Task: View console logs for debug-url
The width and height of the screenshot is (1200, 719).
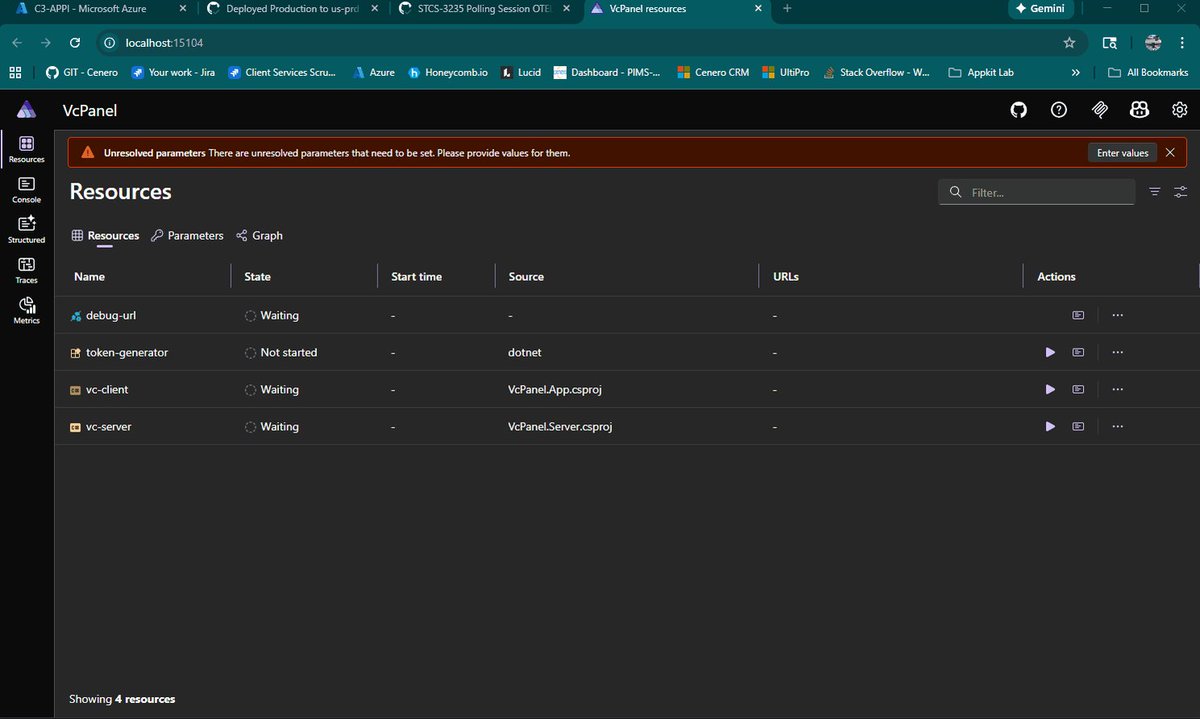Action: (x=1078, y=315)
